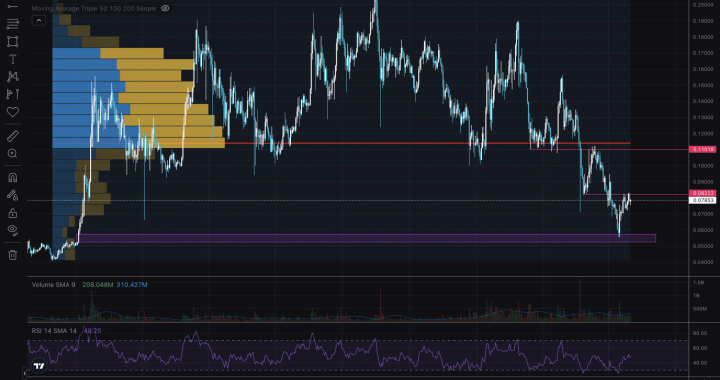
Task: Click the 0.11018 price label
Action: 703,149
